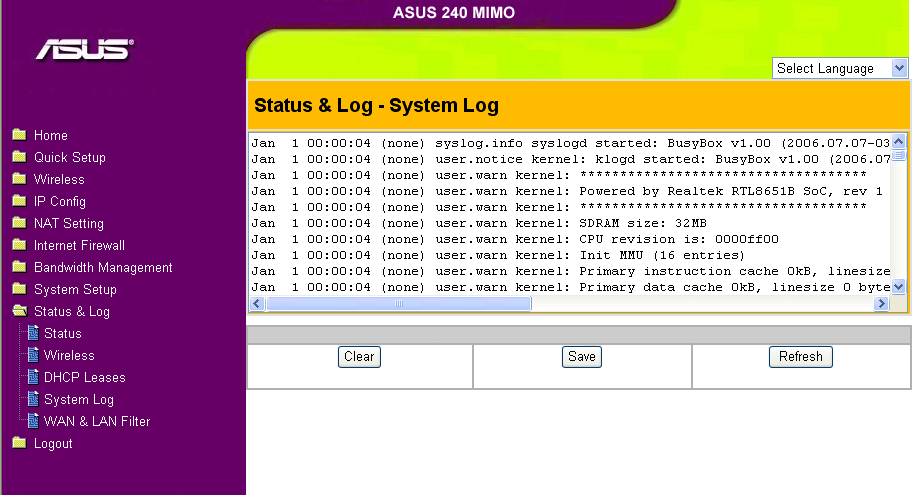This screenshot has height=495, width=918.
Task: Open the NAT Setting menu
Action: coord(68,224)
